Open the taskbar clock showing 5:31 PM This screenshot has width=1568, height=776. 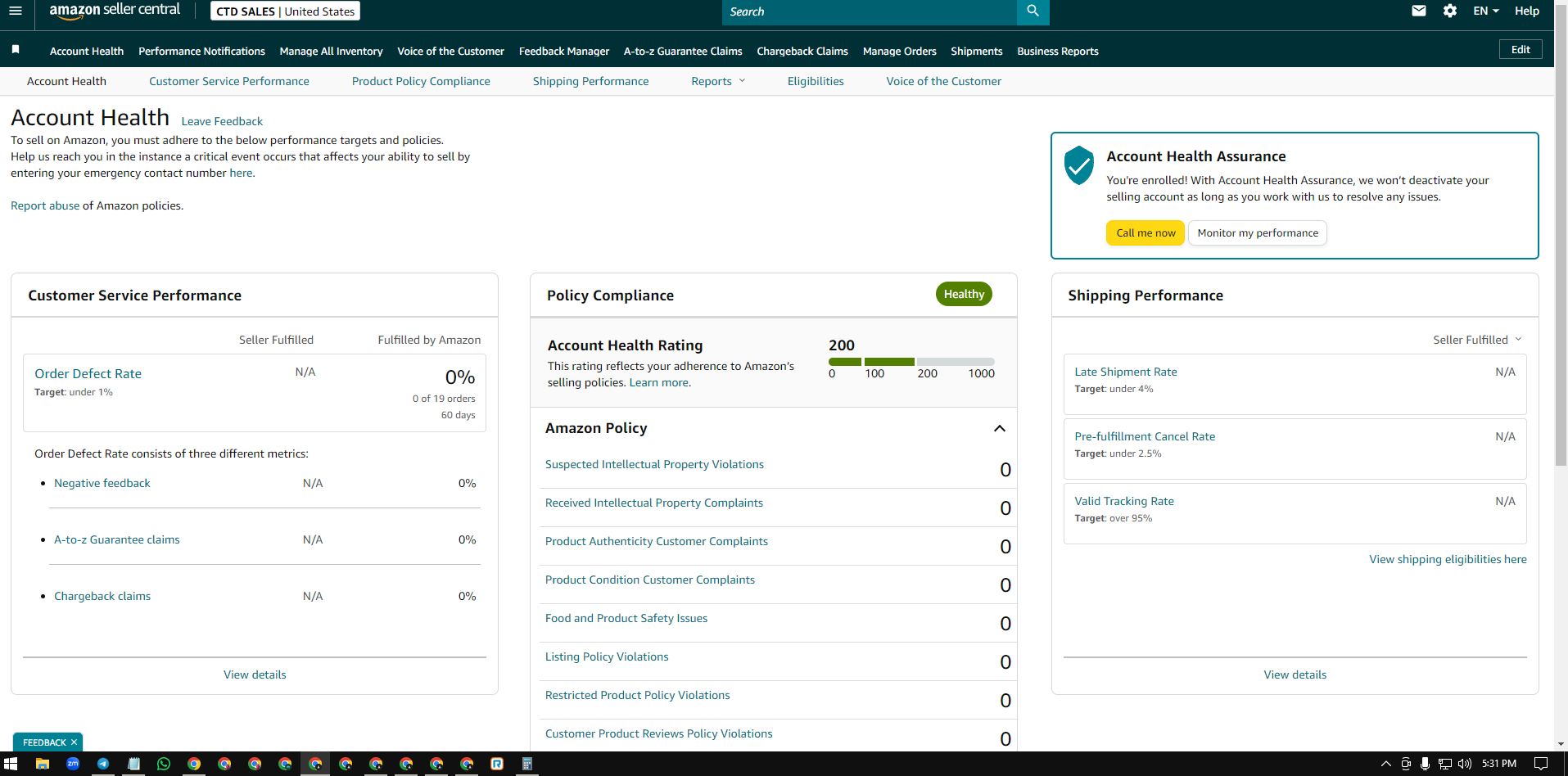click(x=1499, y=764)
